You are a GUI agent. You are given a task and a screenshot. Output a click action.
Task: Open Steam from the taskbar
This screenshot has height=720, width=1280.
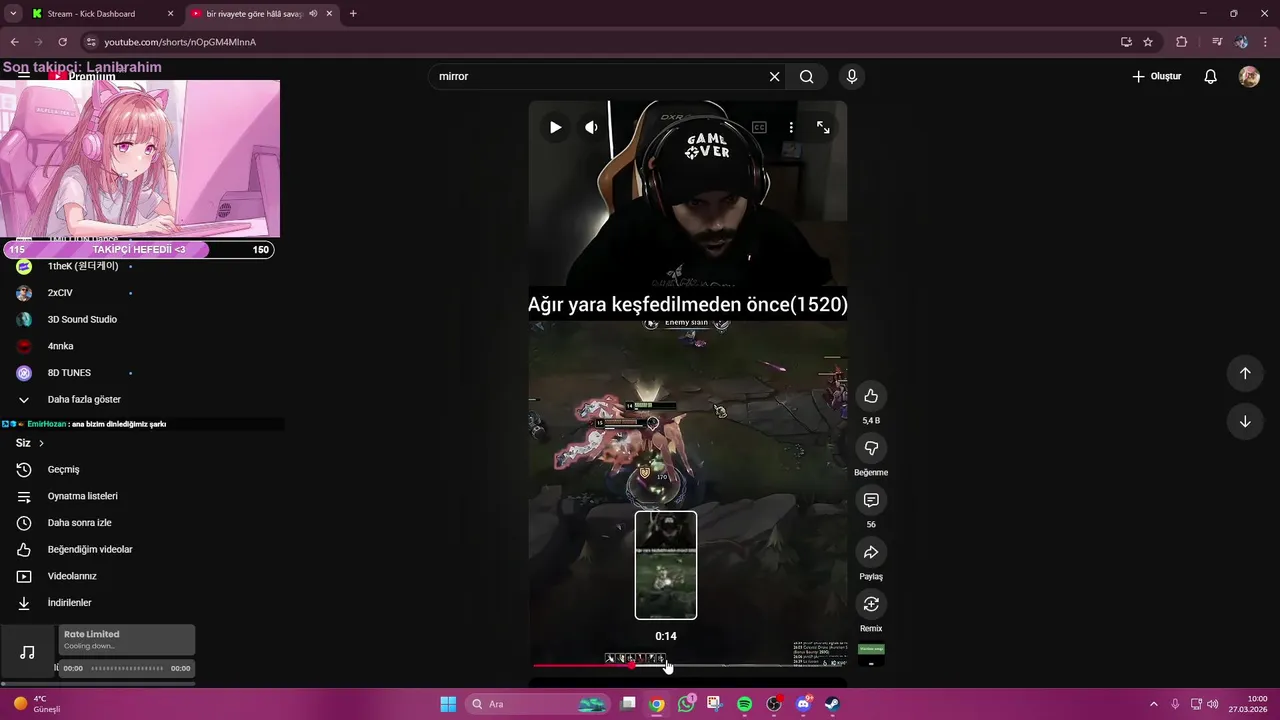point(832,704)
